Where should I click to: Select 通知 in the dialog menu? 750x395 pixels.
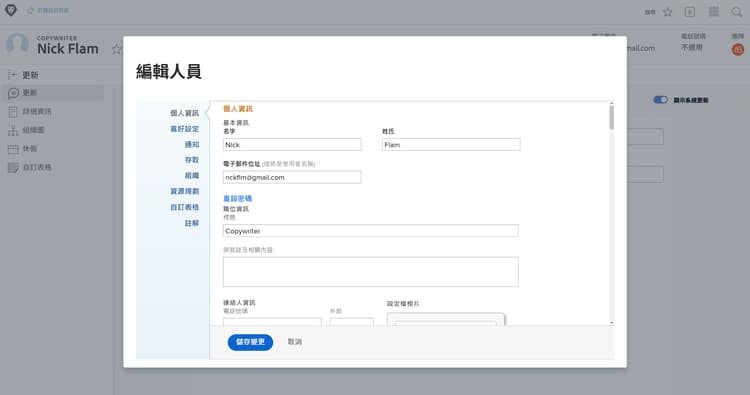pyautogui.click(x=192, y=144)
